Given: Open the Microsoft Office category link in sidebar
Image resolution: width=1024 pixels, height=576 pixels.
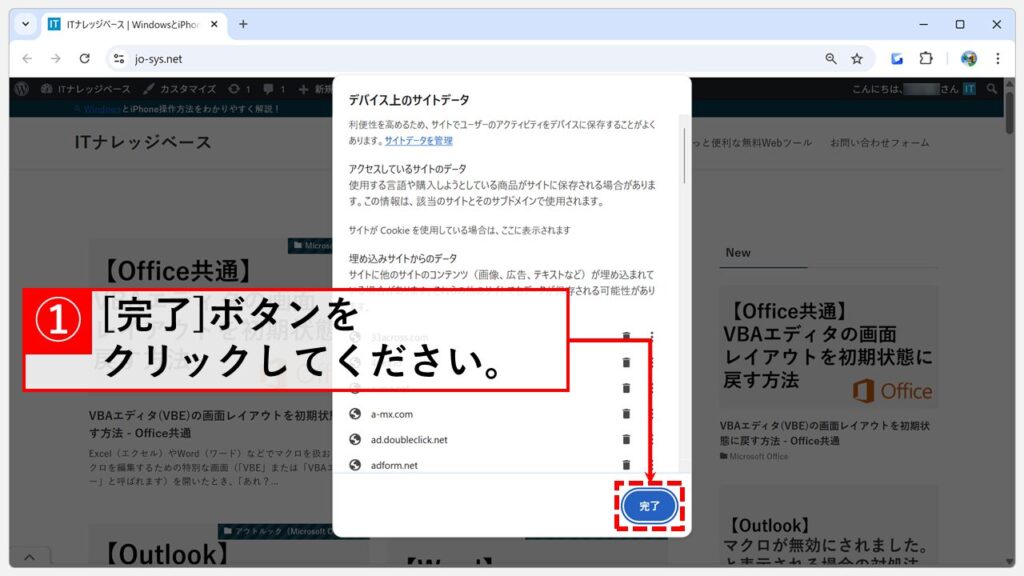Looking at the screenshot, I should tap(754, 456).
